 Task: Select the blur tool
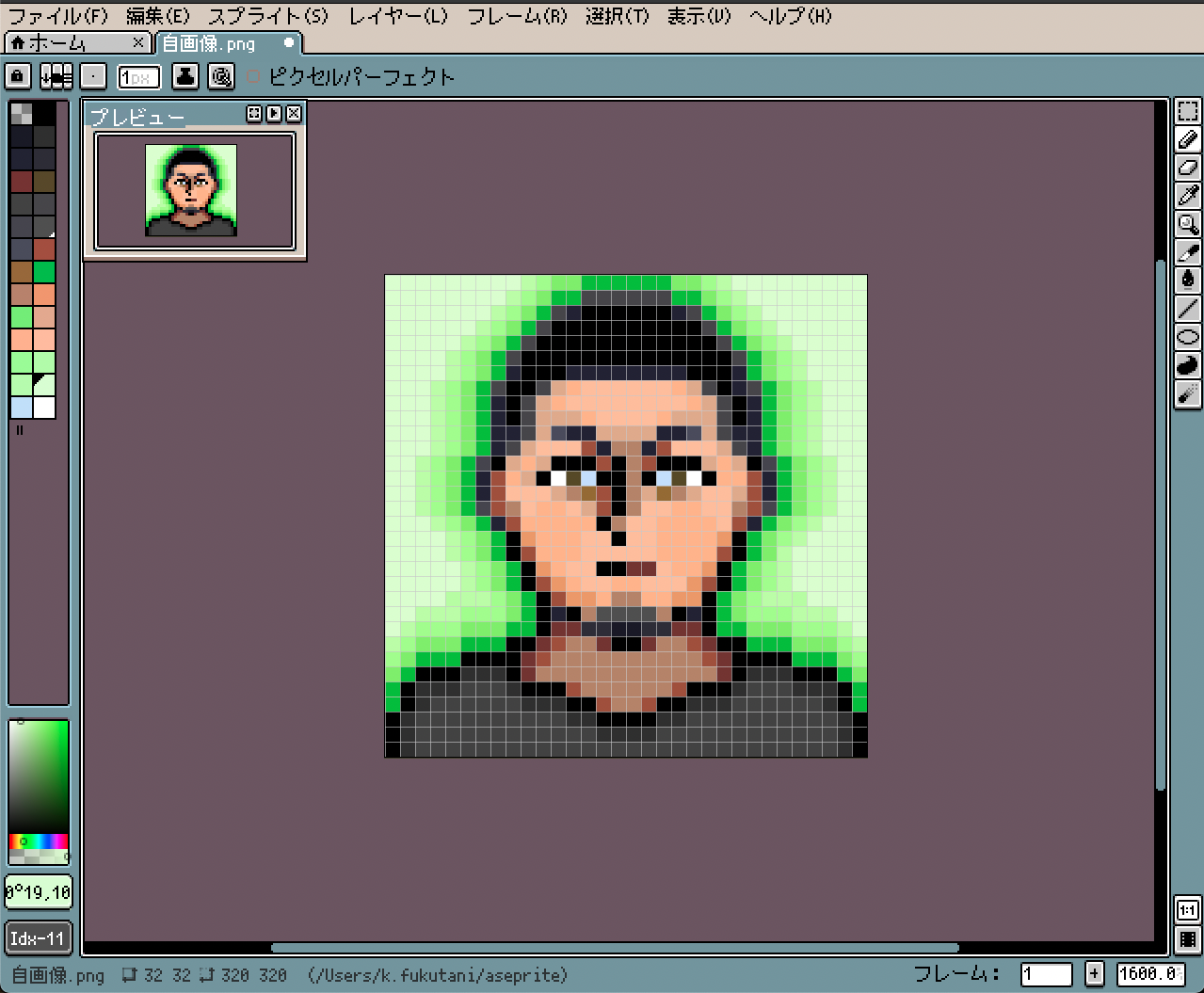[1188, 393]
